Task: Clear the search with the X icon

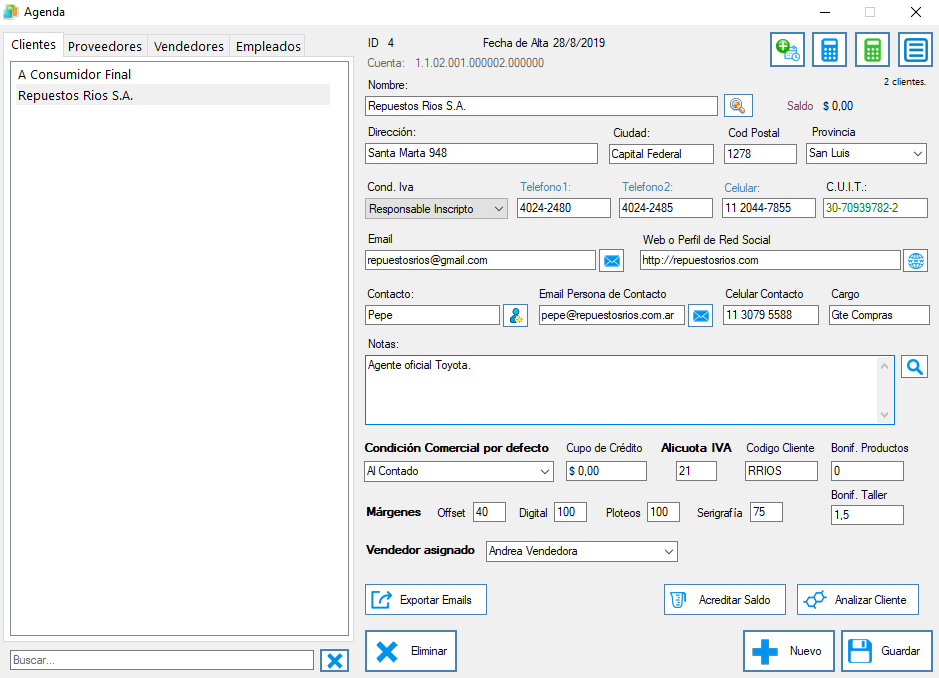Action: pyautogui.click(x=335, y=660)
